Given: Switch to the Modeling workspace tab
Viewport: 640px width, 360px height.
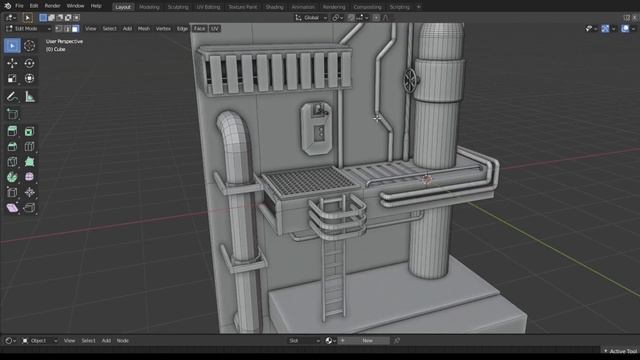Looking at the screenshot, I should point(149,7).
